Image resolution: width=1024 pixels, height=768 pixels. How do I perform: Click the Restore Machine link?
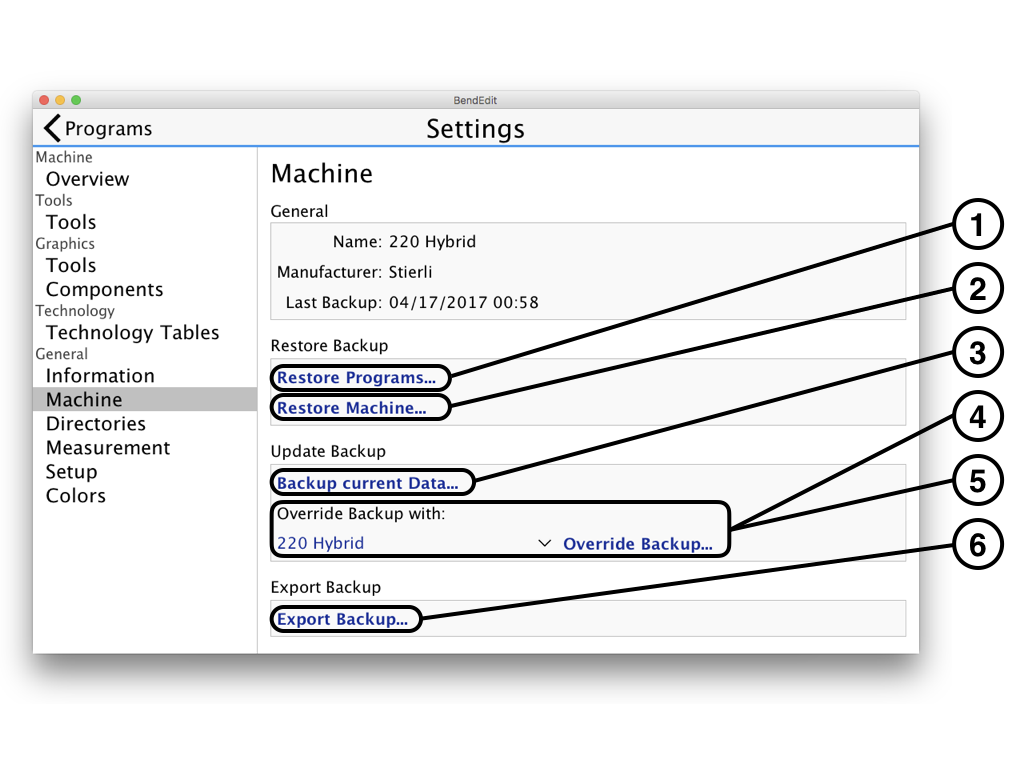pyautogui.click(x=351, y=408)
